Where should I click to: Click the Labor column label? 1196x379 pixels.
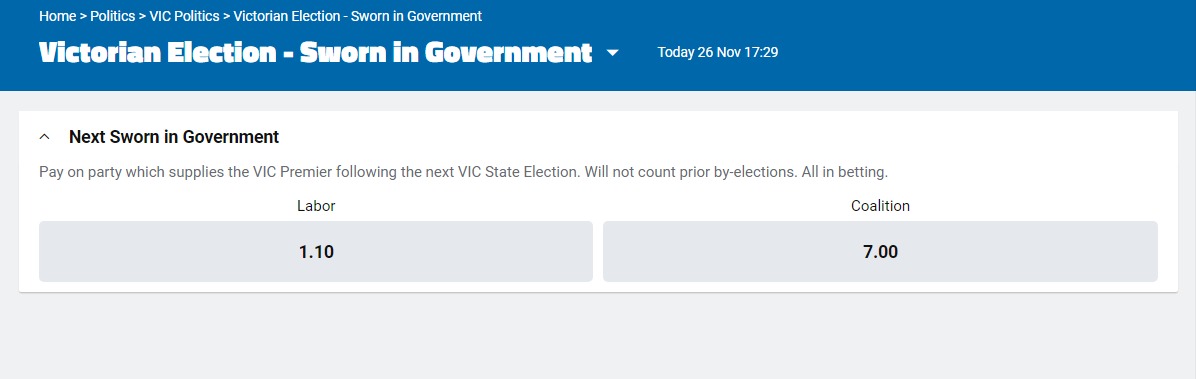[316, 206]
